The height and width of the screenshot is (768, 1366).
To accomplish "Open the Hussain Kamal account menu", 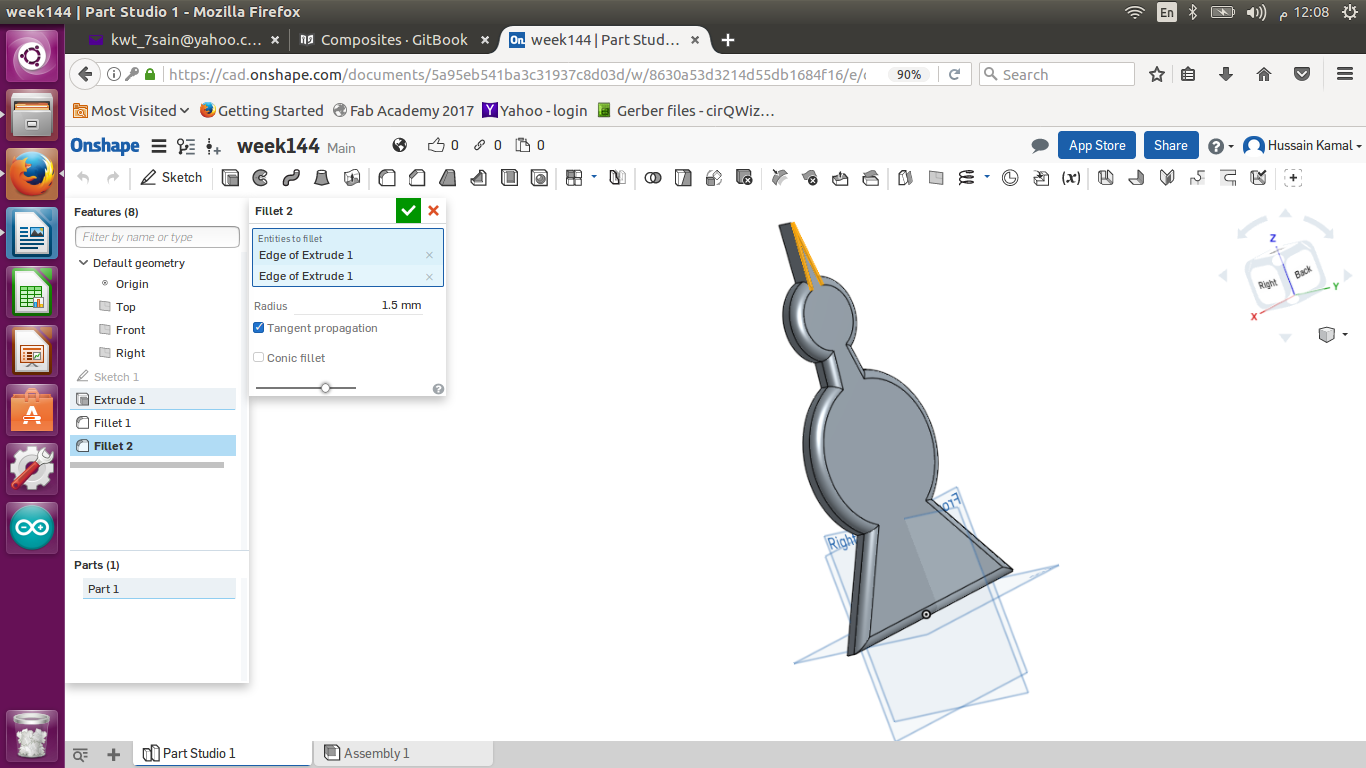I will 1303,146.
